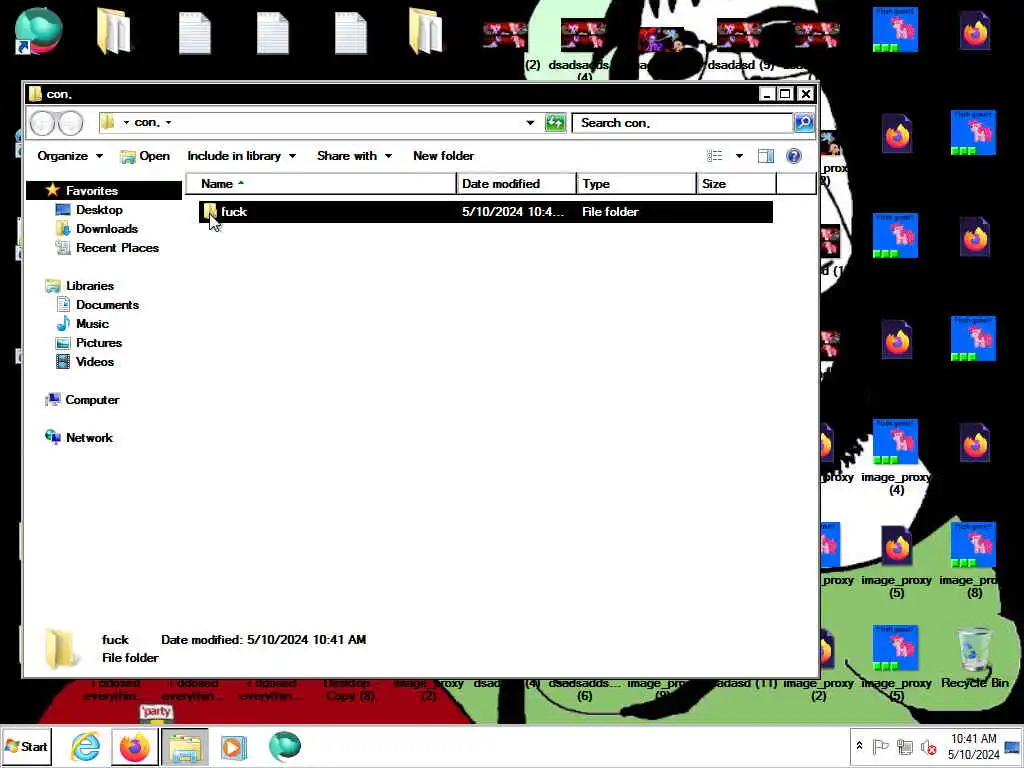Open the Music library
The width and height of the screenshot is (1024, 768).
click(x=92, y=324)
